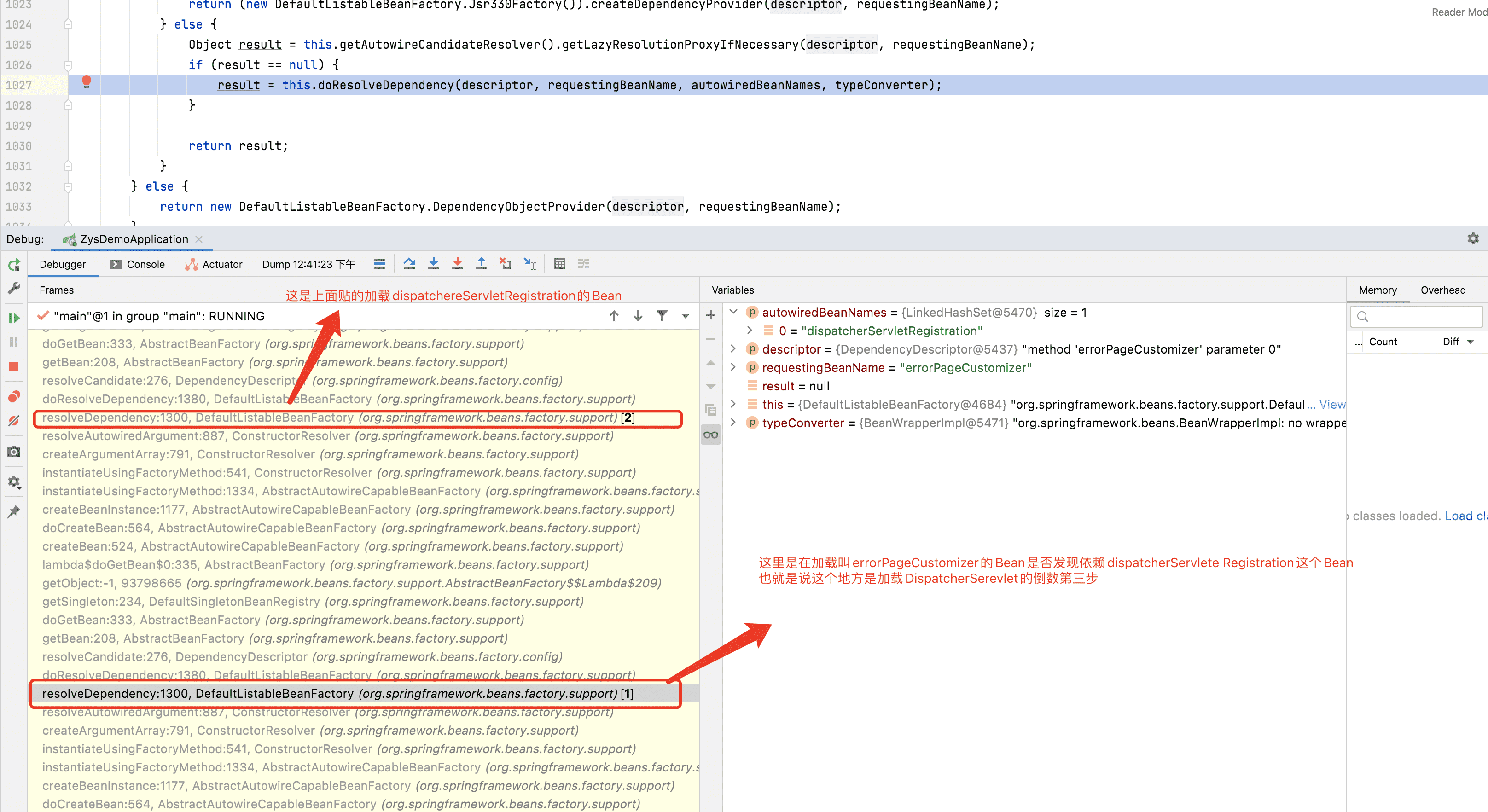Toggle the breakpoint on line 1027
Screen dimensions: 1488x812
pyautogui.click(x=87, y=82)
